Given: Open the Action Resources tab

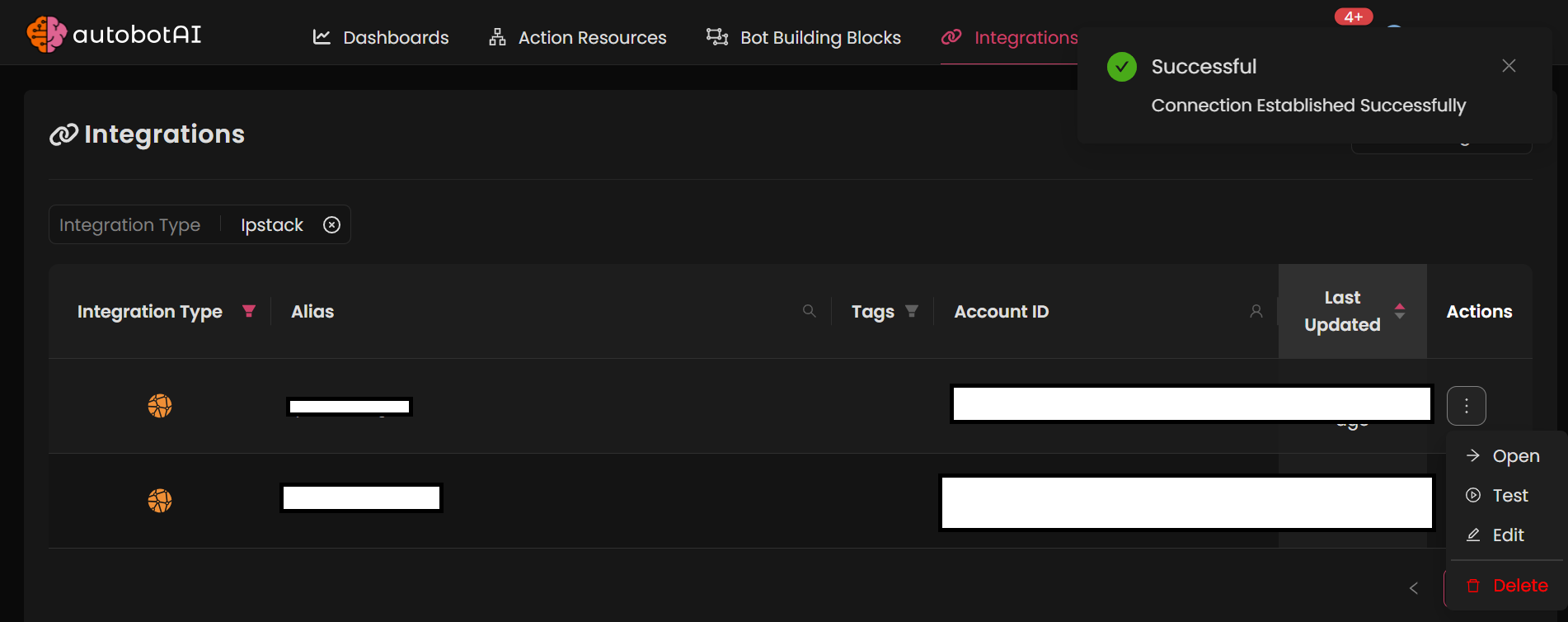Looking at the screenshot, I should click(578, 38).
